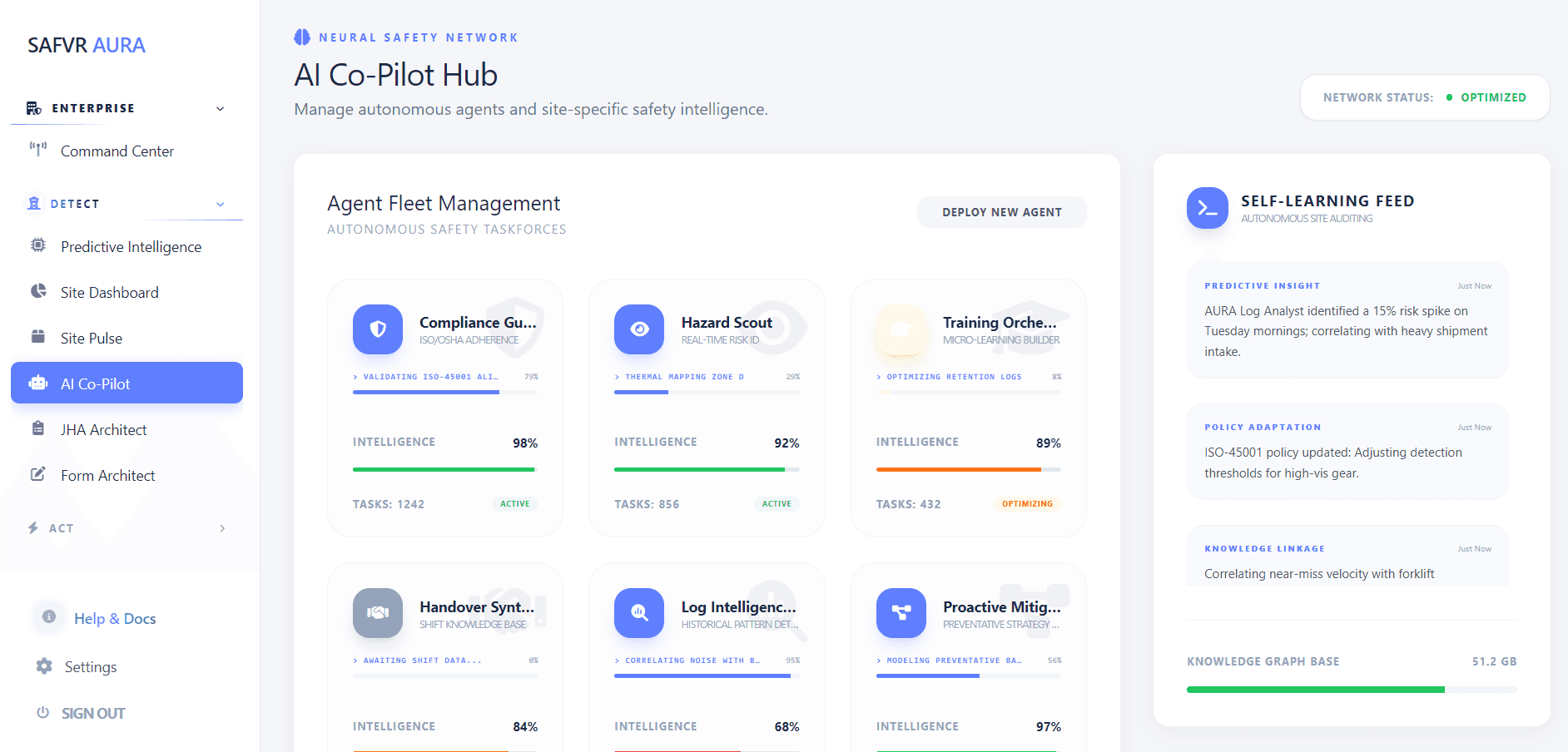Click Log Intelligence correlating noise progress bar
This screenshot has width=1568, height=752.
coord(707,675)
